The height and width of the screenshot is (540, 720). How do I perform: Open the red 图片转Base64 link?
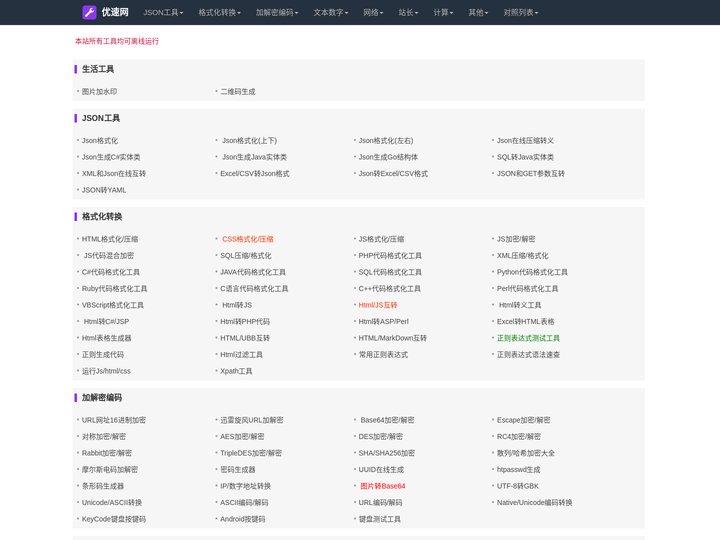coord(383,486)
